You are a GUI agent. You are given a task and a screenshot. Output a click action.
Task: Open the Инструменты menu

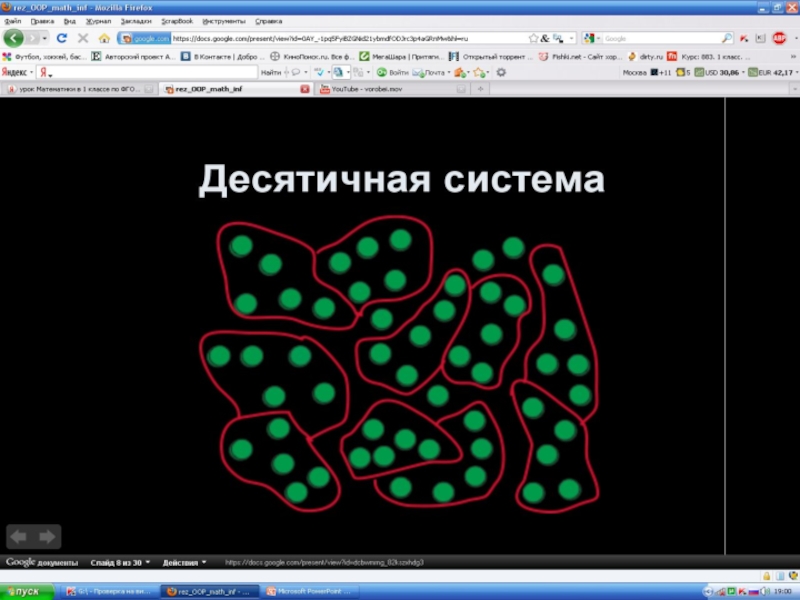[x=223, y=20]
